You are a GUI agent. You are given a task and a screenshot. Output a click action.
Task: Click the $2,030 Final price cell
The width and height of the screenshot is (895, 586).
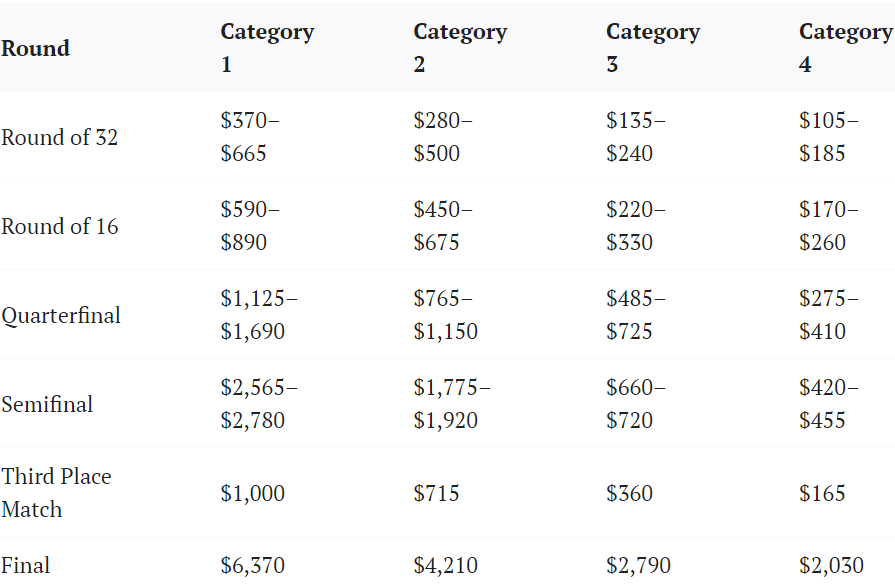[832, 565]
